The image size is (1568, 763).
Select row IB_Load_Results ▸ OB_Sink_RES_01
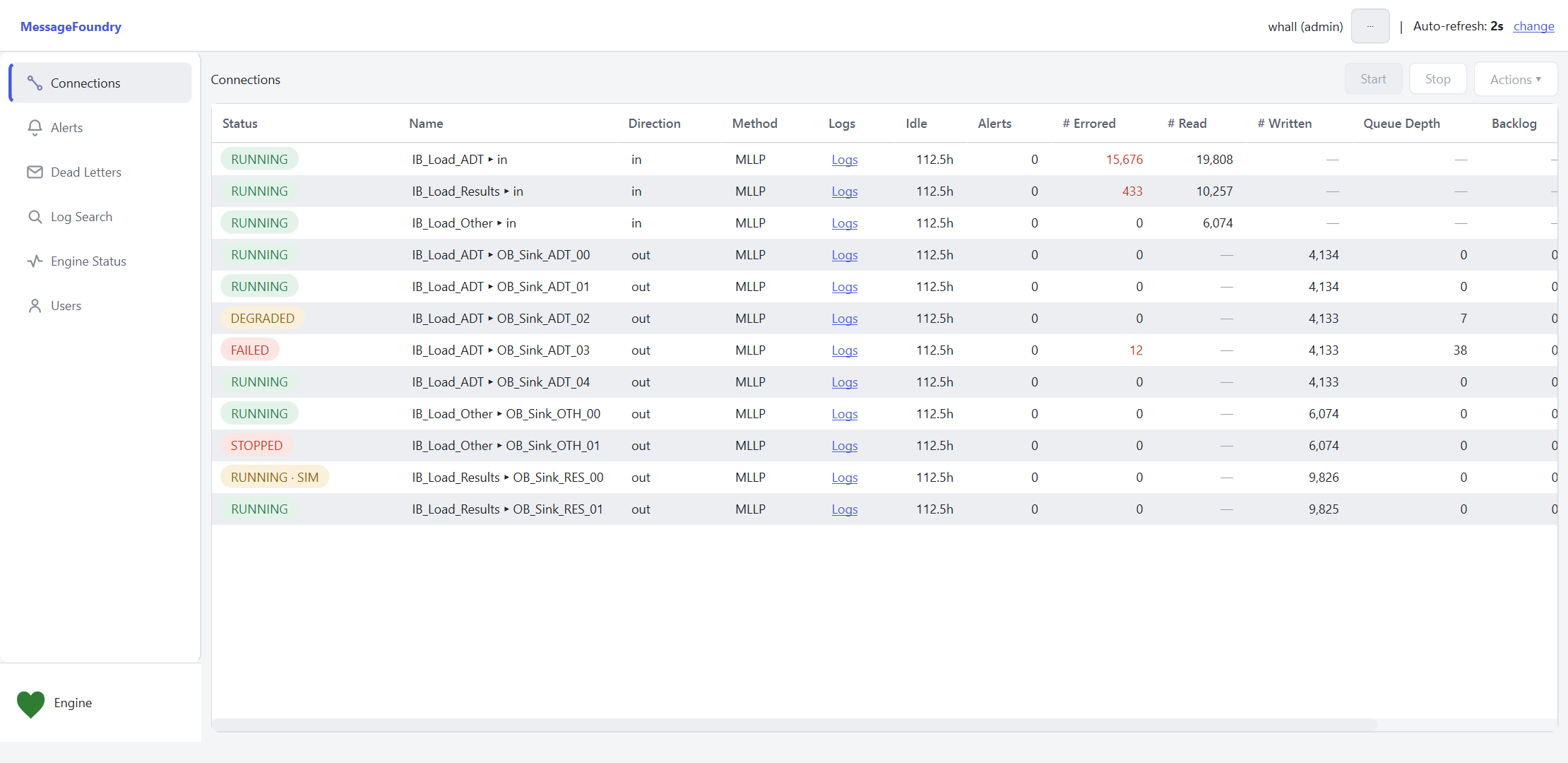click(884, 509)
